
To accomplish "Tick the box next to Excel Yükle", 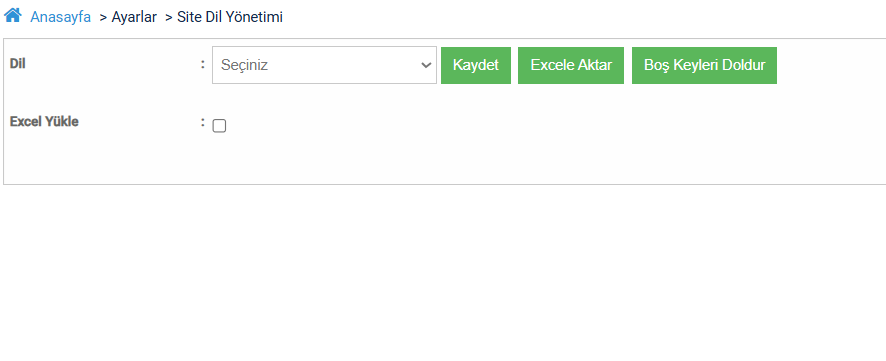I will click(x=219, y=126).
